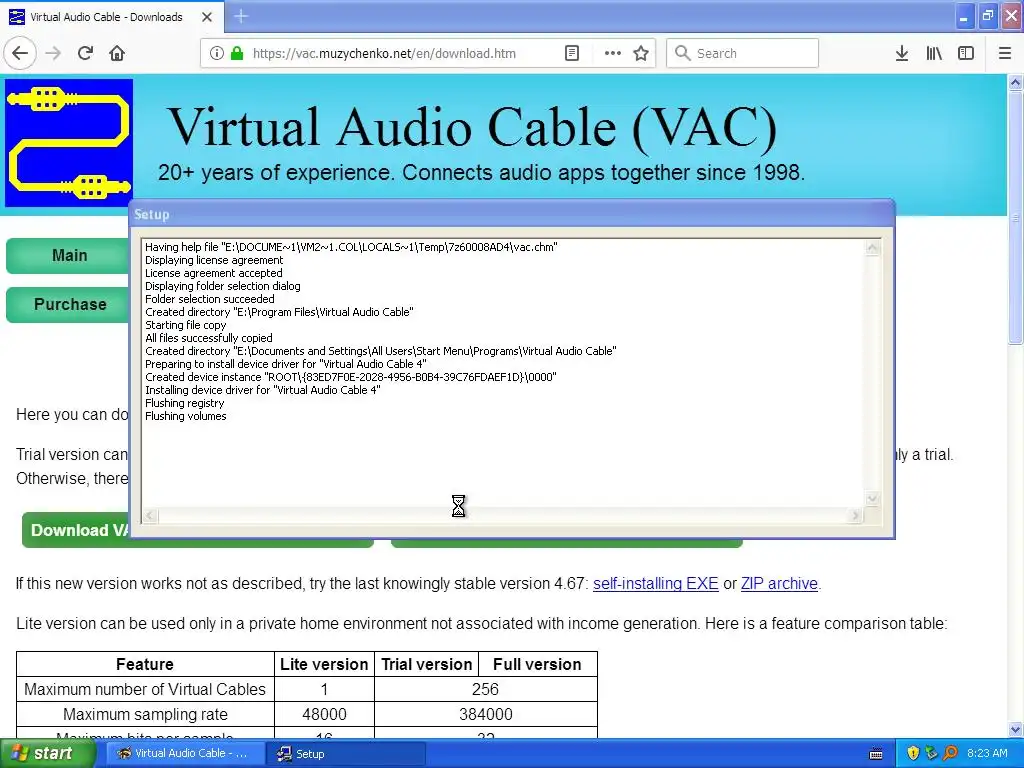Click the "Maximum number of Virtual Cables" cell

click(x=145, y=689)
